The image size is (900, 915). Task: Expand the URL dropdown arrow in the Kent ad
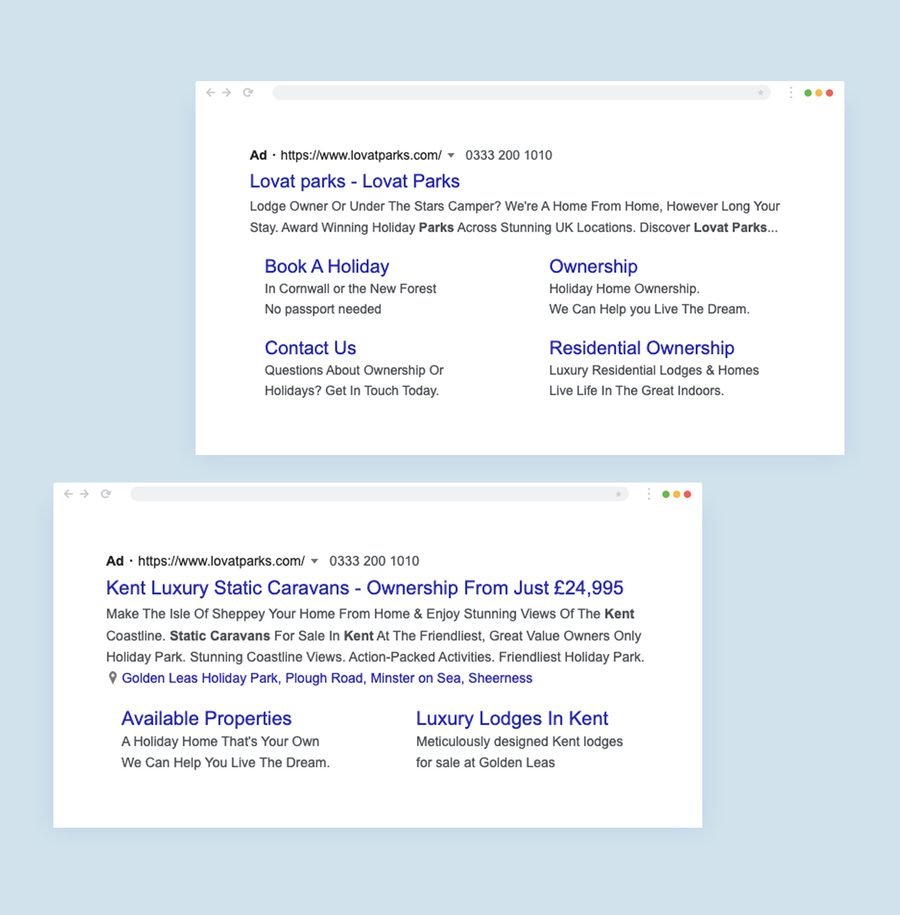(x=315, y=561)
